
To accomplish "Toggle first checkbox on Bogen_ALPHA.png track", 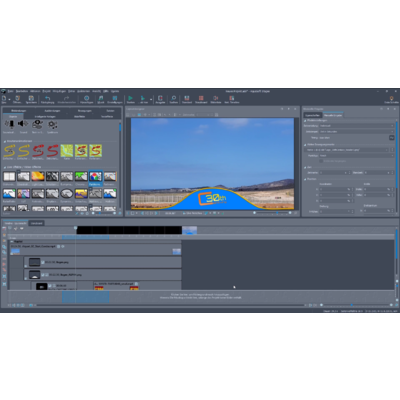I will (x=43, y=275).
